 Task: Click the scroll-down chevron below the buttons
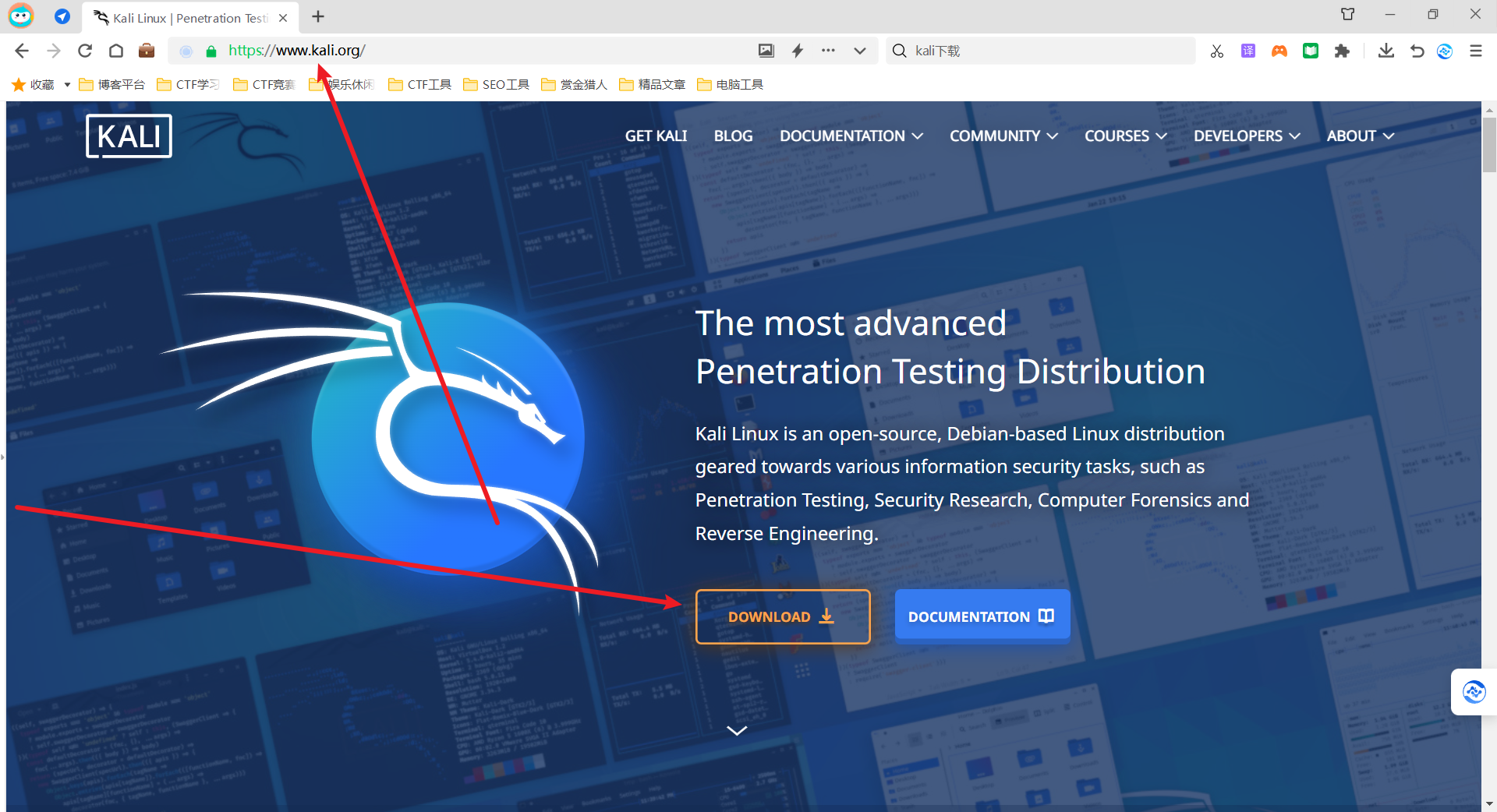click(x=737, y=730)
